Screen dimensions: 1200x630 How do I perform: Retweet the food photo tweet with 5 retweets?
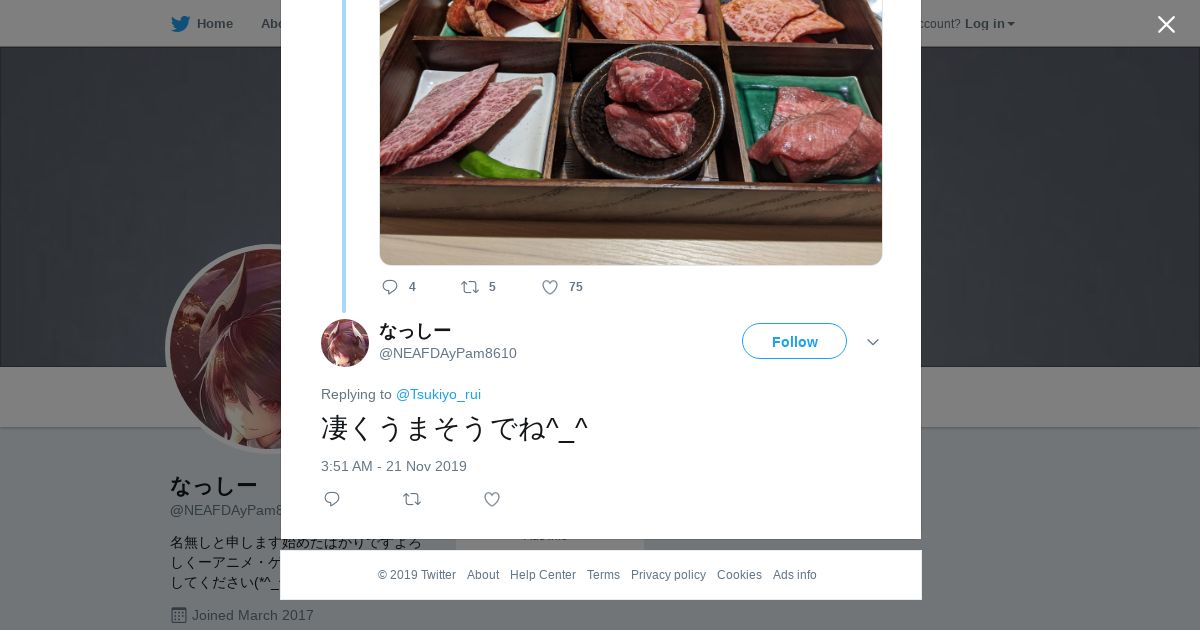470,287
